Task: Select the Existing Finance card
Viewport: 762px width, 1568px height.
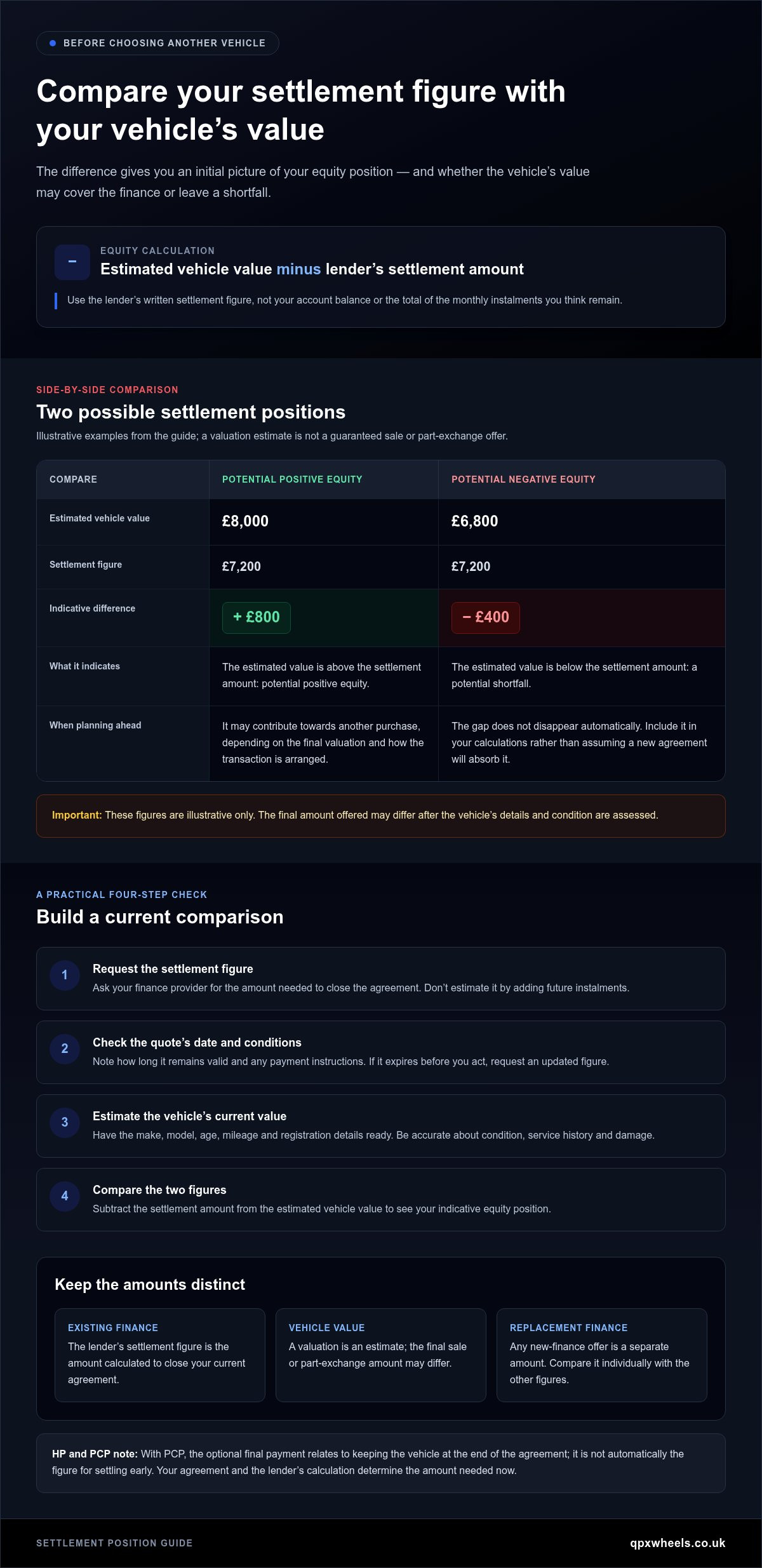Action: (160, 1355)
